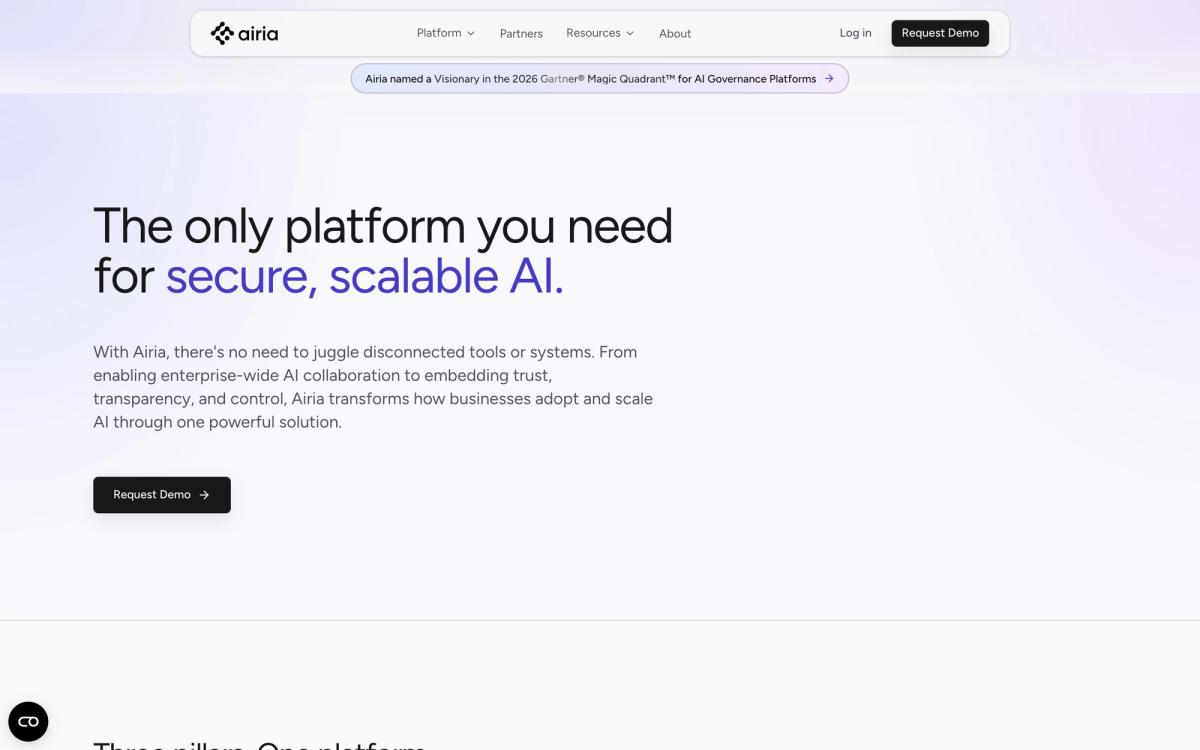Screen dimensions: 1200x750
Task: Expand the Resources dropdown menu
Action: pos(600,33)
